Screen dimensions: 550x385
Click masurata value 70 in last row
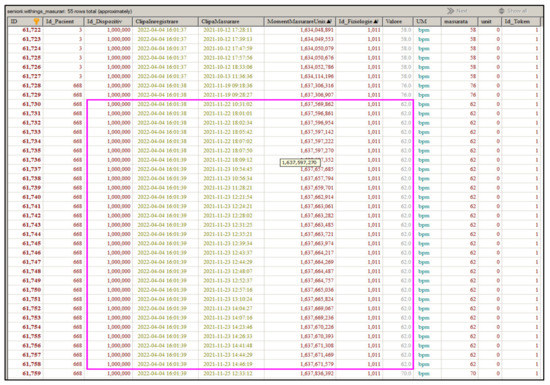(x=473, y=373)
